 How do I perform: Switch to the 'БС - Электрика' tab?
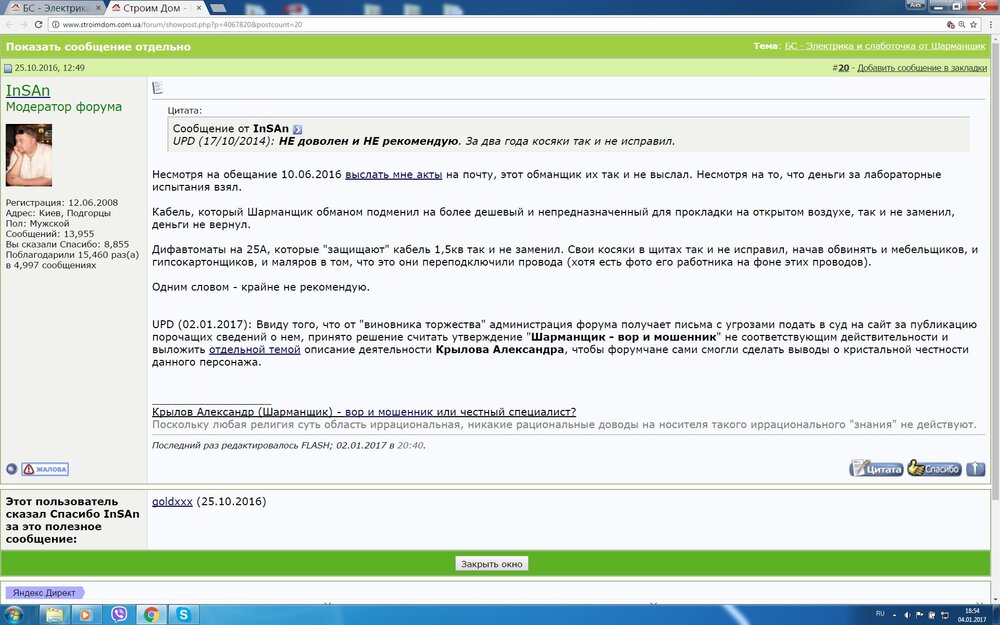54,8
